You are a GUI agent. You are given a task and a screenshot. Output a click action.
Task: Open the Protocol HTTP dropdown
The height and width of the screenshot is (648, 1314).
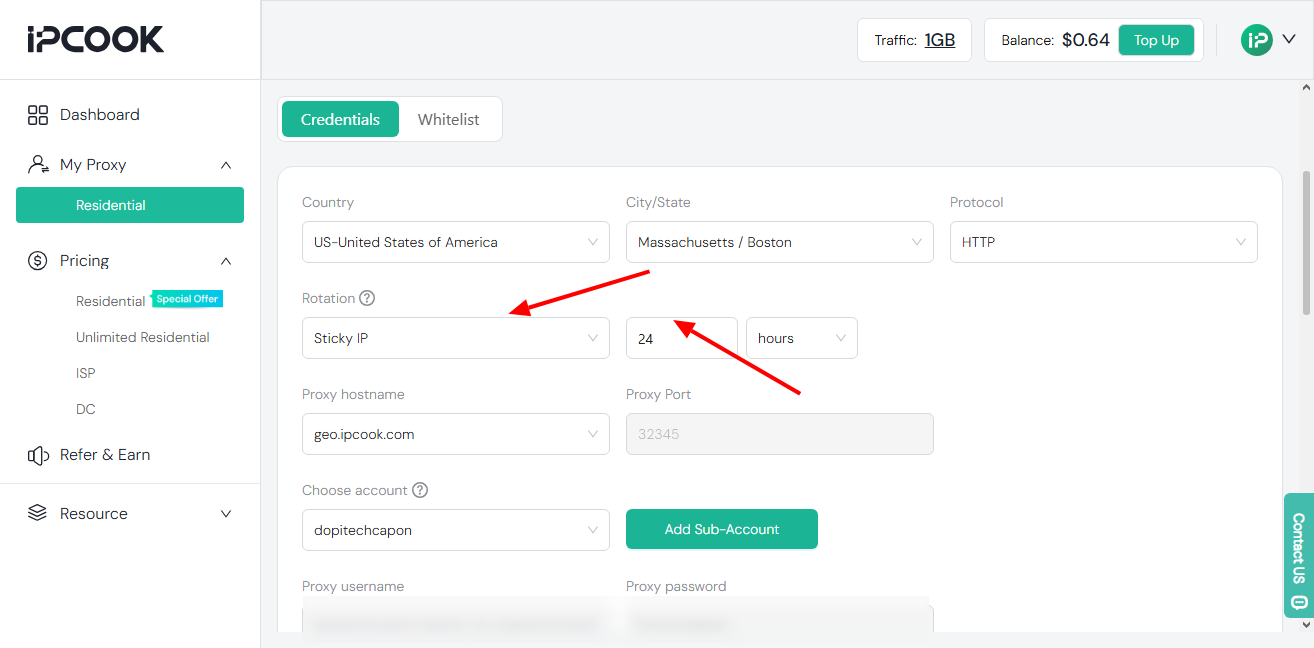(1104, 242)
